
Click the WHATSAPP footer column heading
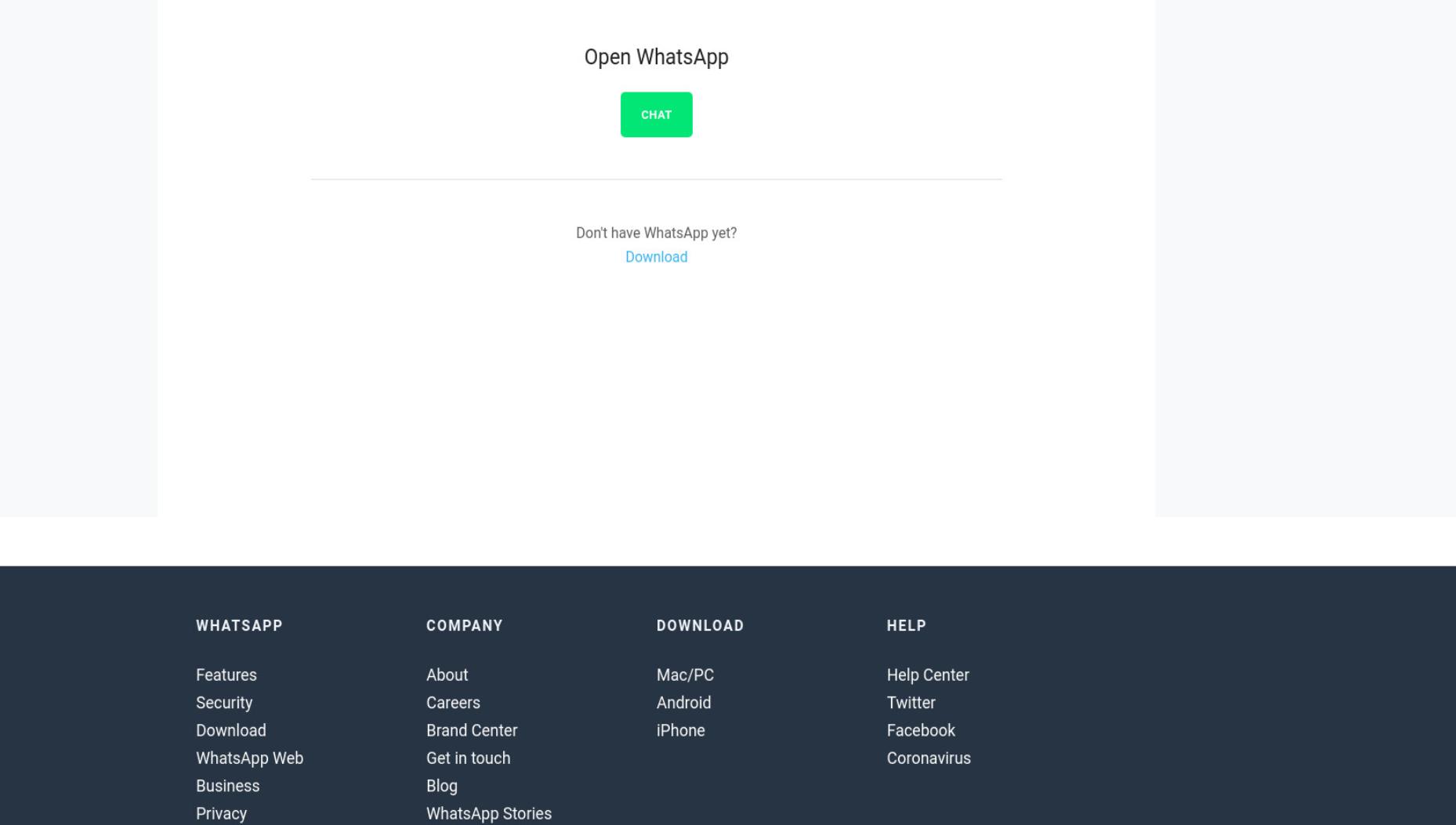point(239,626)
